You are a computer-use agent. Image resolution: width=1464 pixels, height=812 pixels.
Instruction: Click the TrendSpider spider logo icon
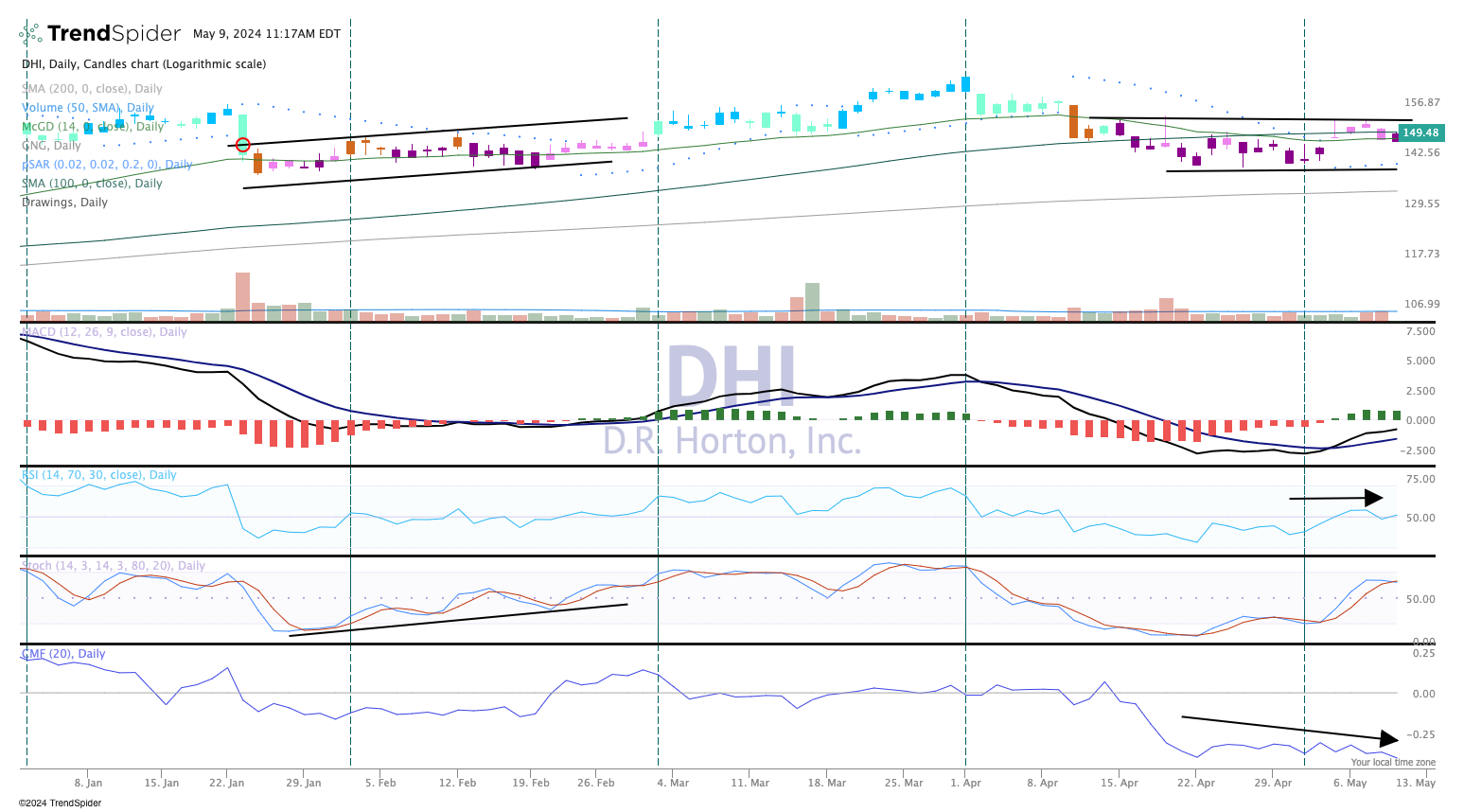[x=30, y=35]
